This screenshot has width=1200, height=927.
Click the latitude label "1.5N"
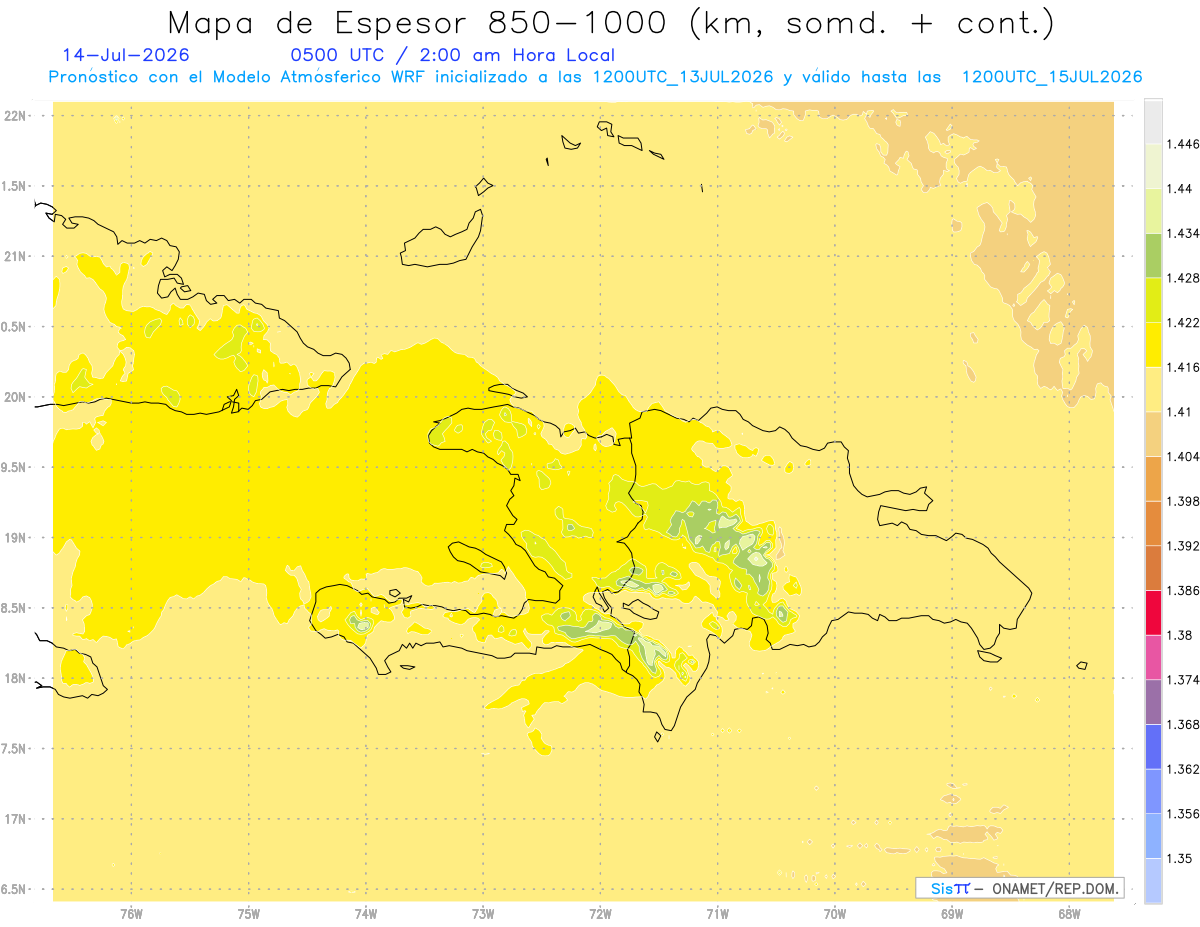pyautogui.click(x=15, y=186)
